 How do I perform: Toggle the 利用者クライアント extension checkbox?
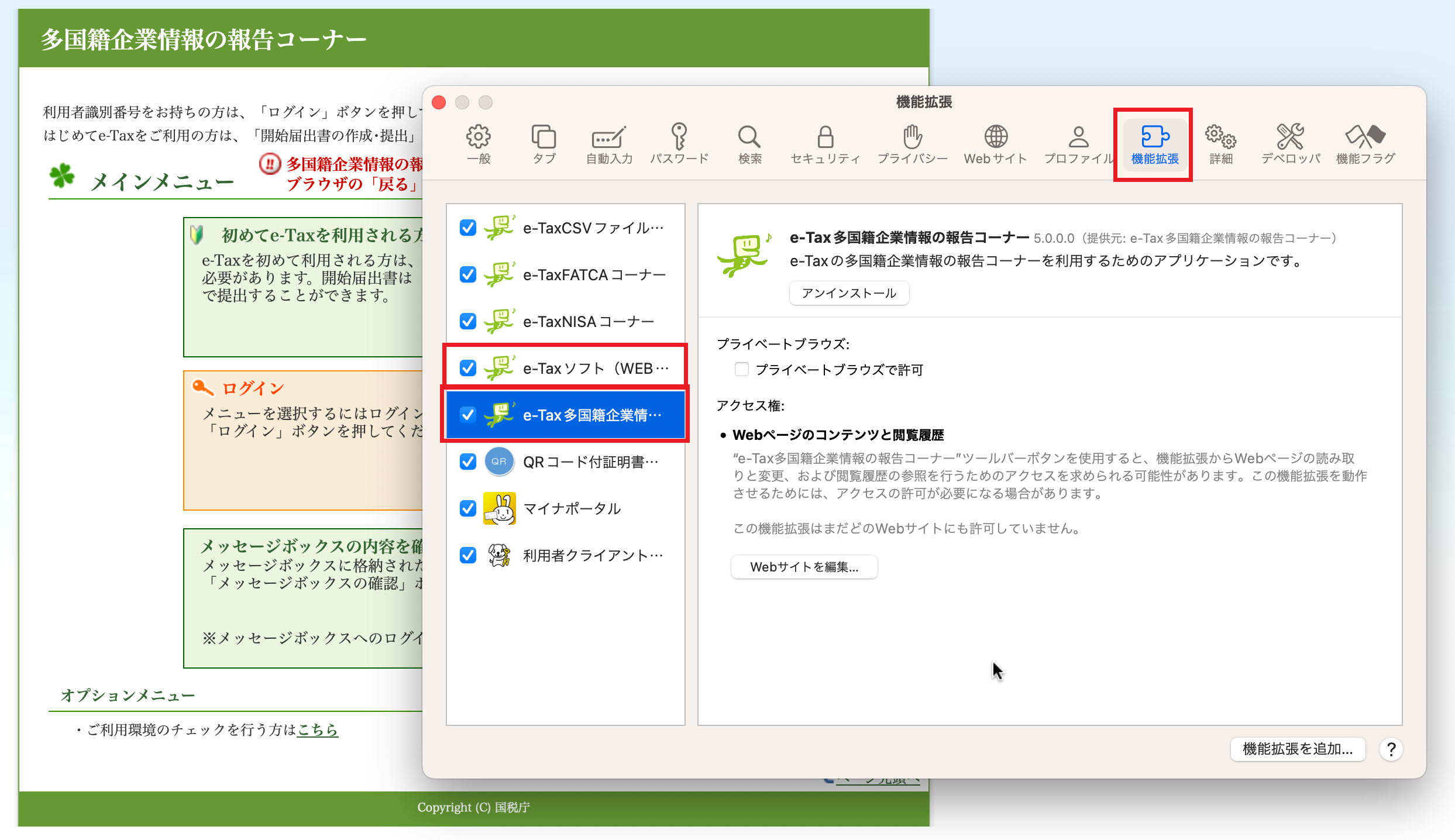[468, 555]
